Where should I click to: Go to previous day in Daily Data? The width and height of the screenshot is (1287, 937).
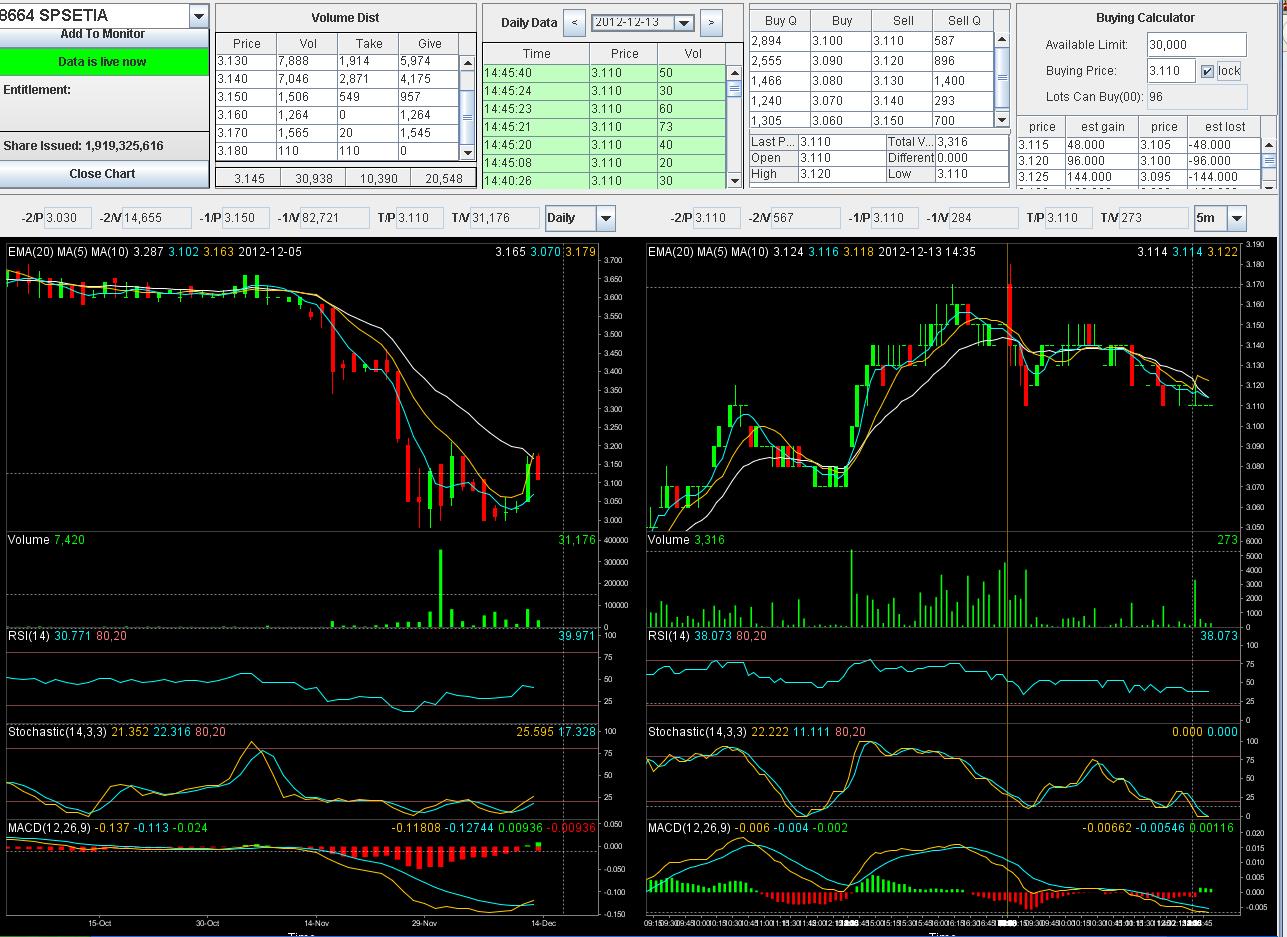tap(574, 22)
